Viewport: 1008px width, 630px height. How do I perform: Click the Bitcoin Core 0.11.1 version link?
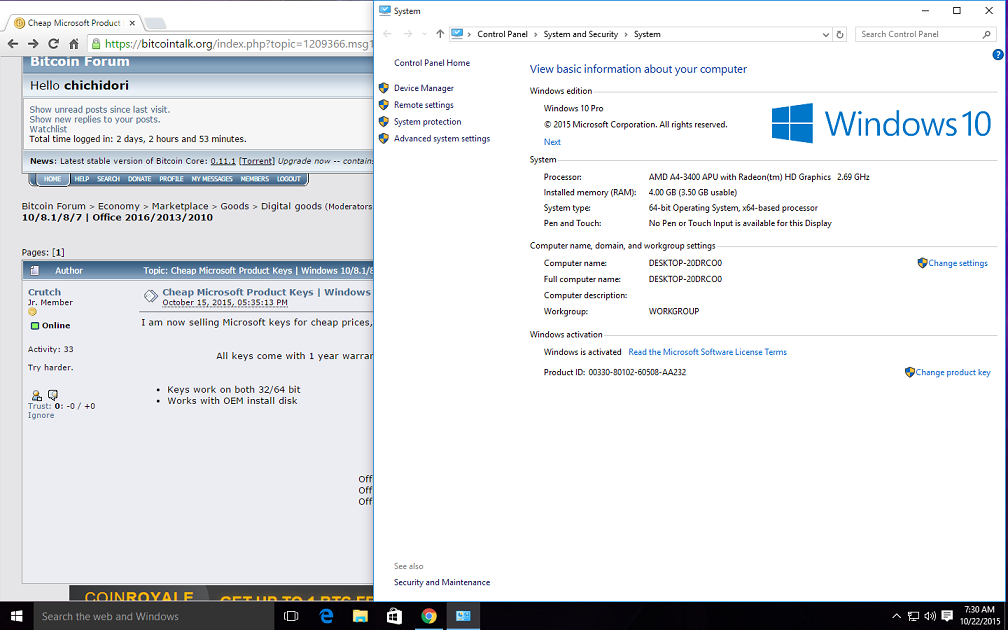(x=223, y=161)
